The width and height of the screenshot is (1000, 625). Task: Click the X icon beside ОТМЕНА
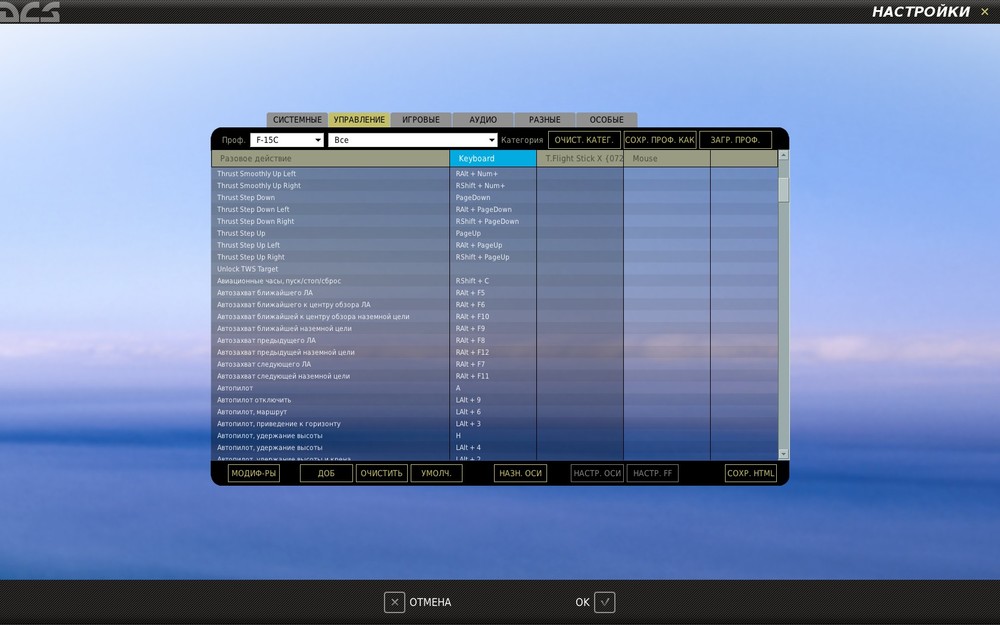tap(394, 601)
